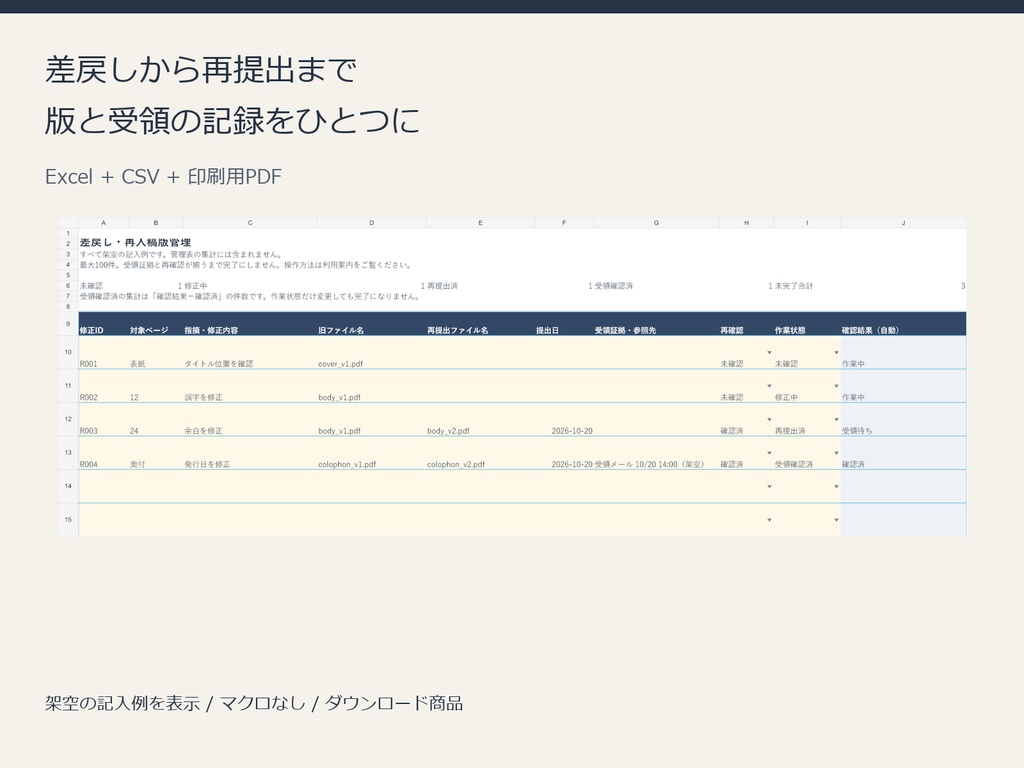Screen dimensions: 1024x768
Task: Click the 修正中 status cell in row R002
Action: point(807,387)
